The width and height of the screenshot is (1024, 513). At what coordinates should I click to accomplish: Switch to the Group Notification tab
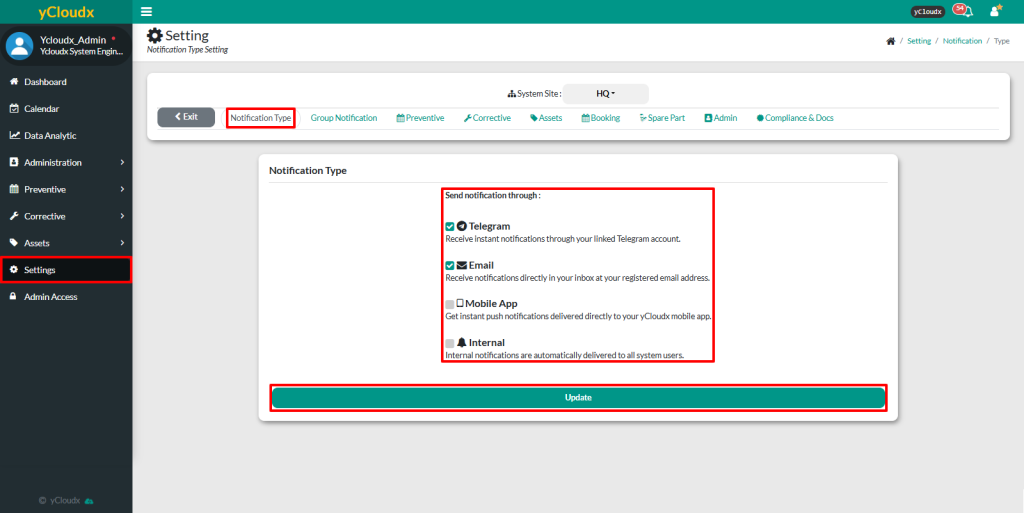click(344, 118)
